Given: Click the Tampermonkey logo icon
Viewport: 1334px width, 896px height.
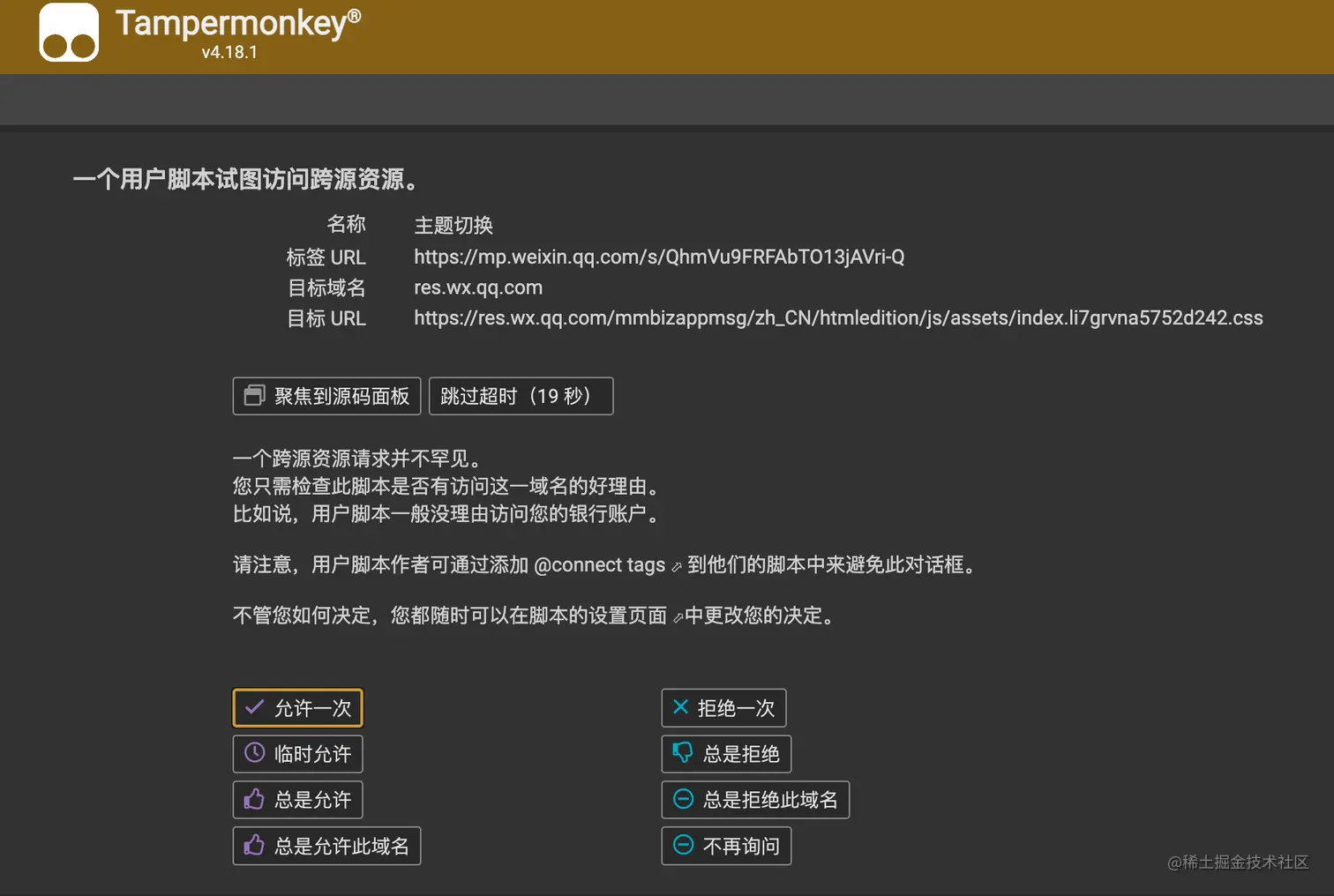Looking at the screenshot, I should 69,33.
